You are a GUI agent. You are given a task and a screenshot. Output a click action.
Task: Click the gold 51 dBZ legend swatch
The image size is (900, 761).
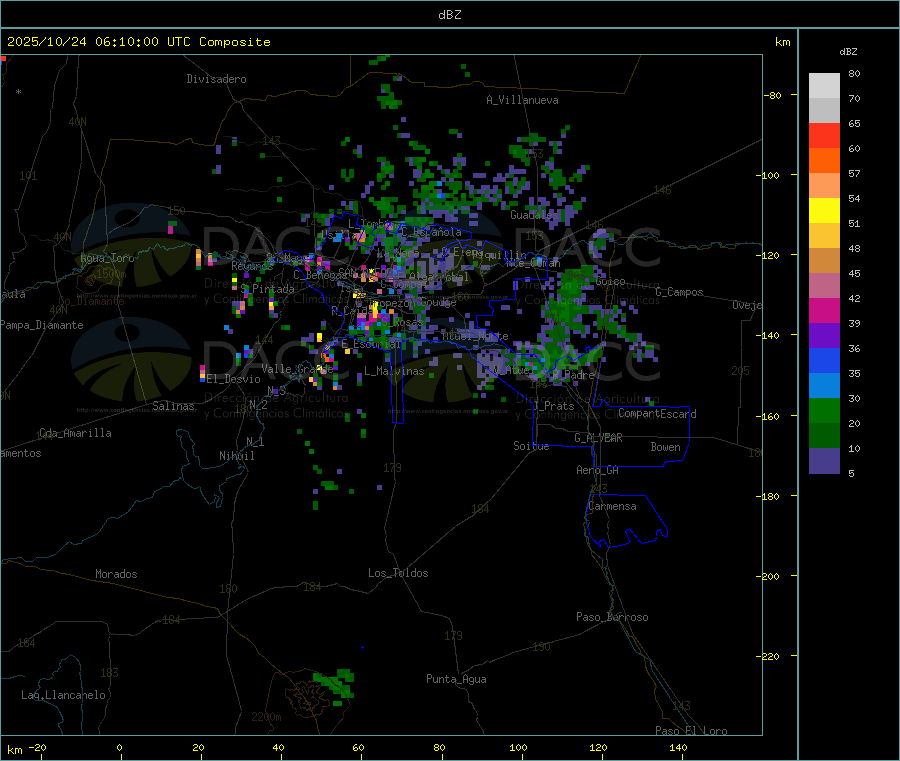pyautogui.click(x=824, y=235)
